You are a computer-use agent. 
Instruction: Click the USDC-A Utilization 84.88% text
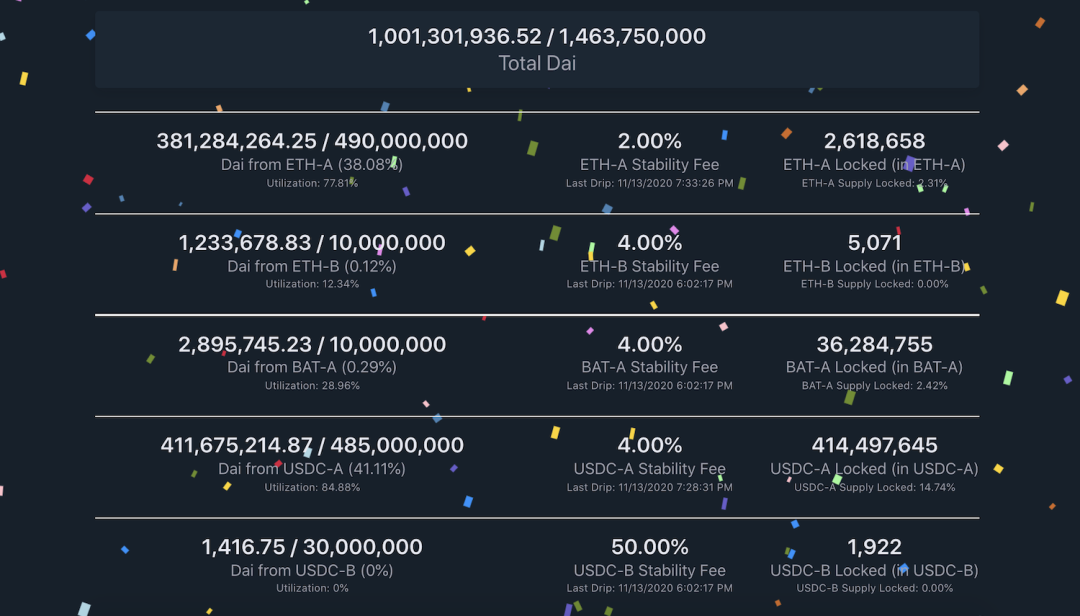(x=312, y=487)
